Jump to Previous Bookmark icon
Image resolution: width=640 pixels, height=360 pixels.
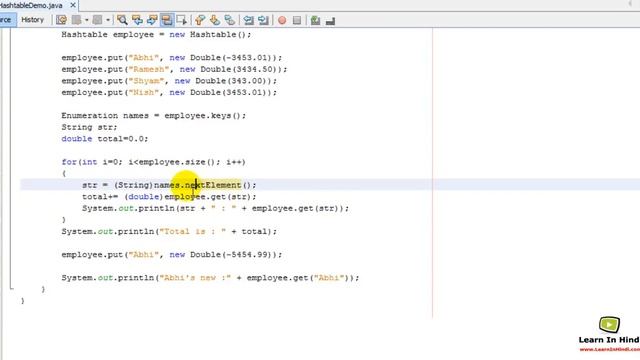tap(200, 20)
